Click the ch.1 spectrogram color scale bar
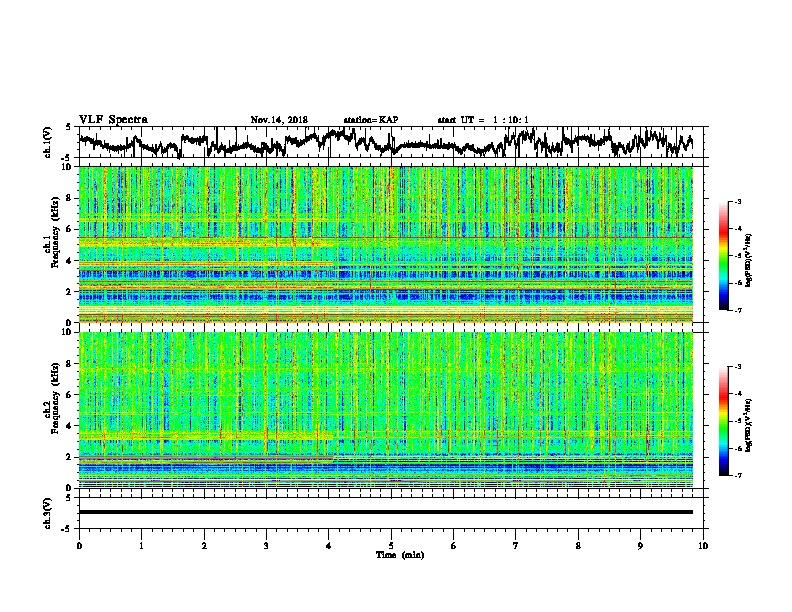This screenshot has width=792, height=612. pyautogui.click(x=723, y=256)
